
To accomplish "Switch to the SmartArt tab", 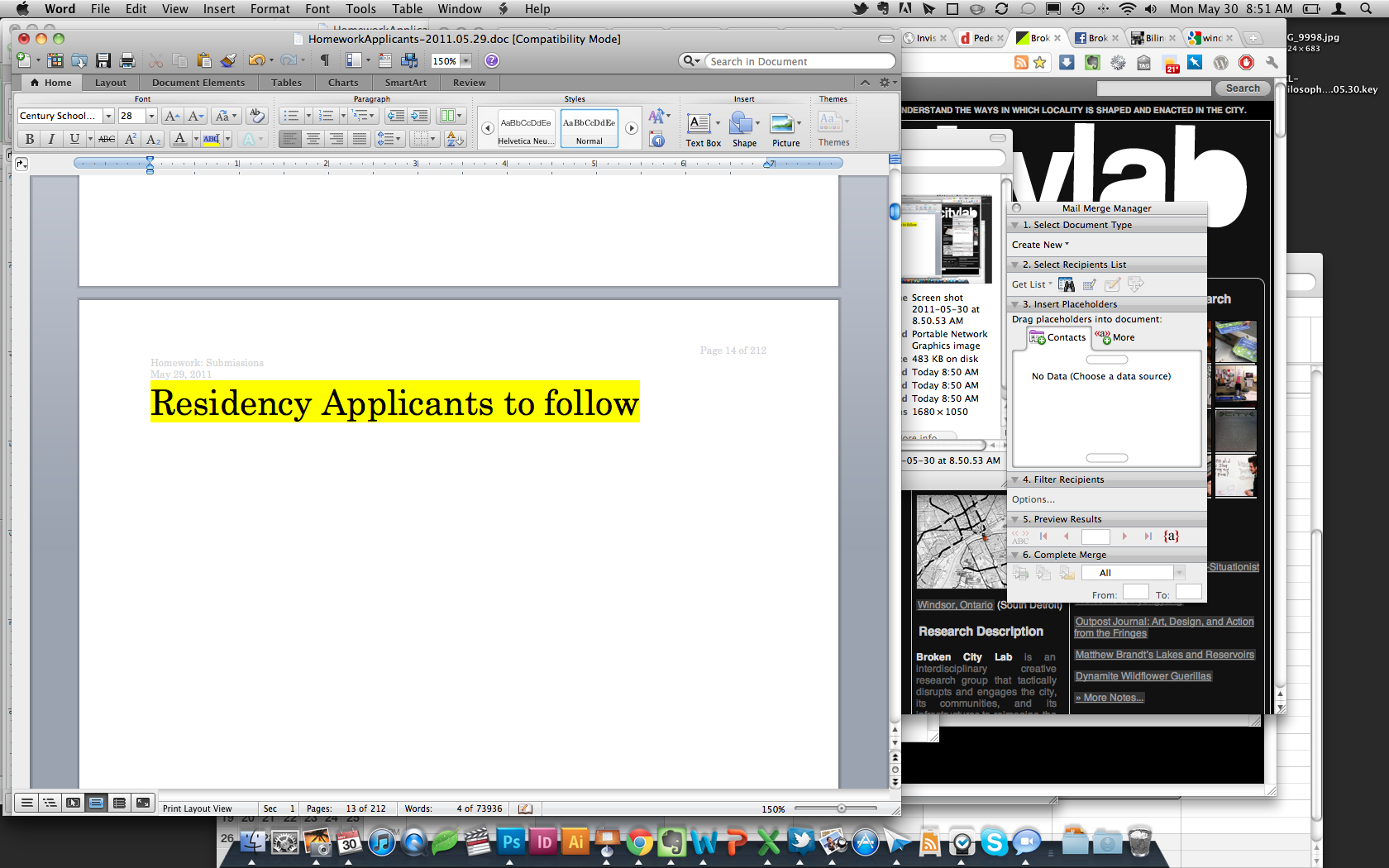I will (405, 83).
